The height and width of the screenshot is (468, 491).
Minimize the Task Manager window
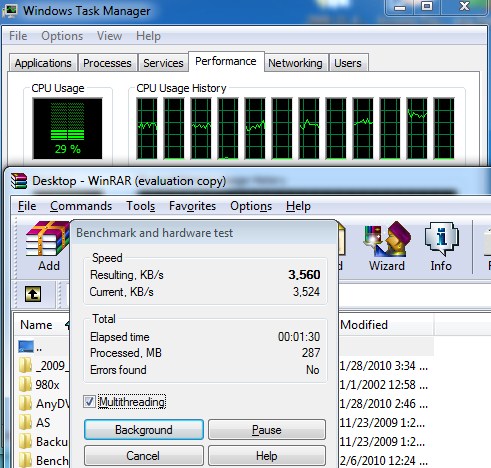click(x=400, y=7)
